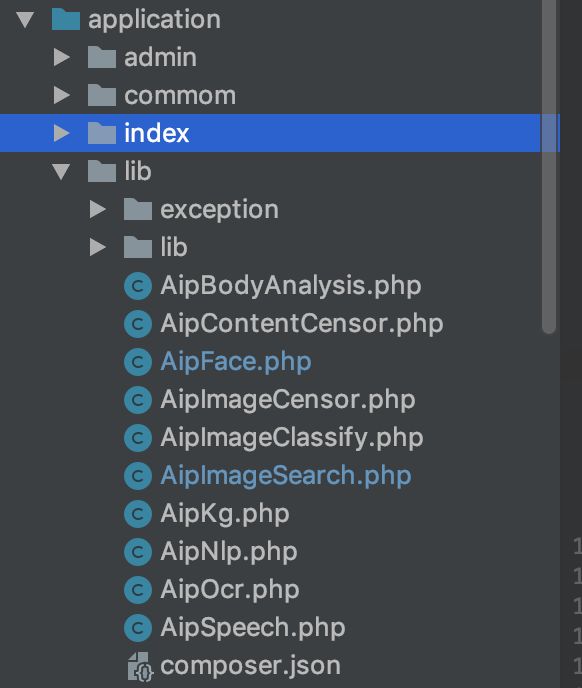Image resolution: width=582 pixels, height=688 pixels.
Task: Click the project tree vertical scrollbar
Action: click(549, 167)
